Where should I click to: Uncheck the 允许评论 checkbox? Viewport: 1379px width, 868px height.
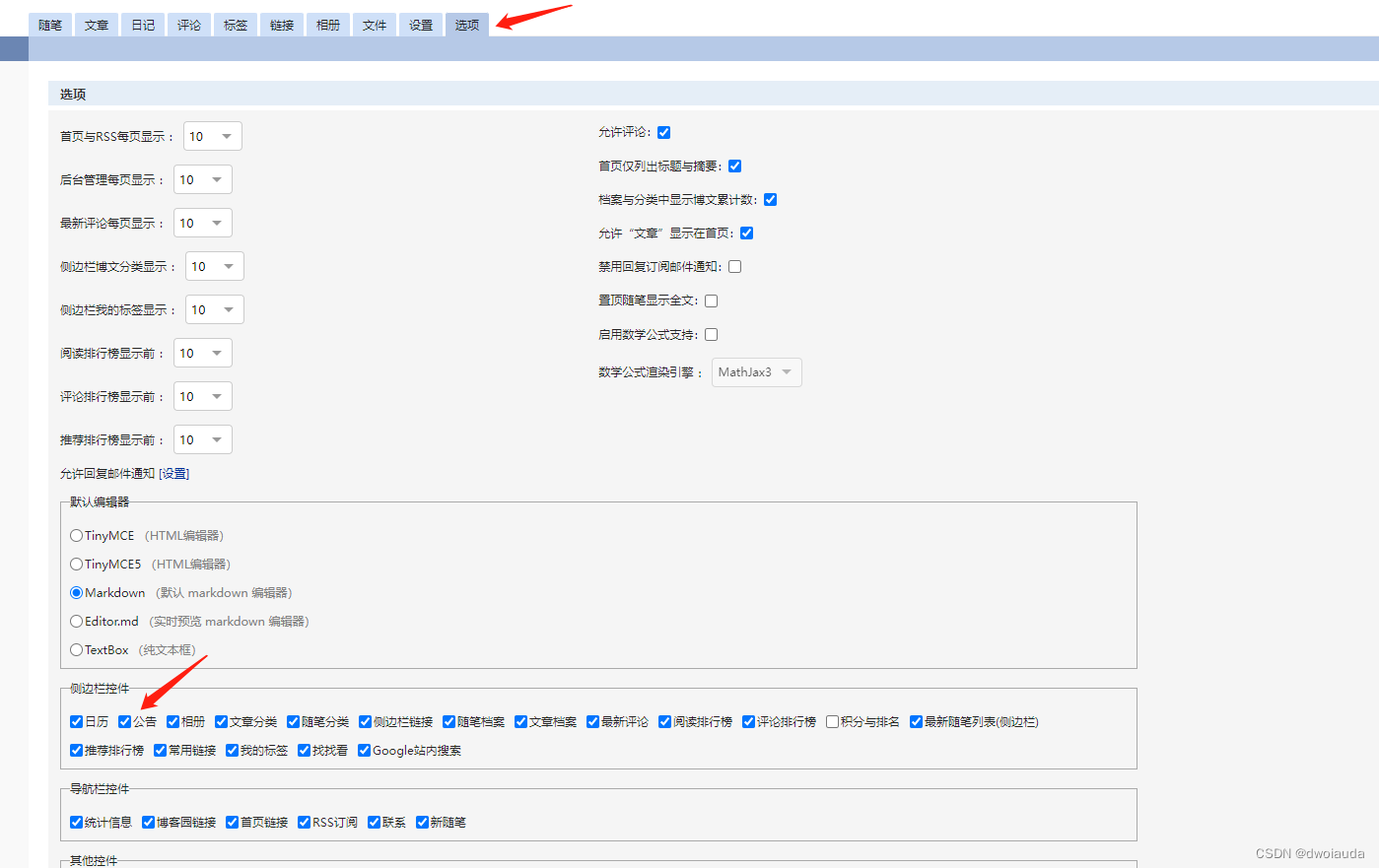665,132
